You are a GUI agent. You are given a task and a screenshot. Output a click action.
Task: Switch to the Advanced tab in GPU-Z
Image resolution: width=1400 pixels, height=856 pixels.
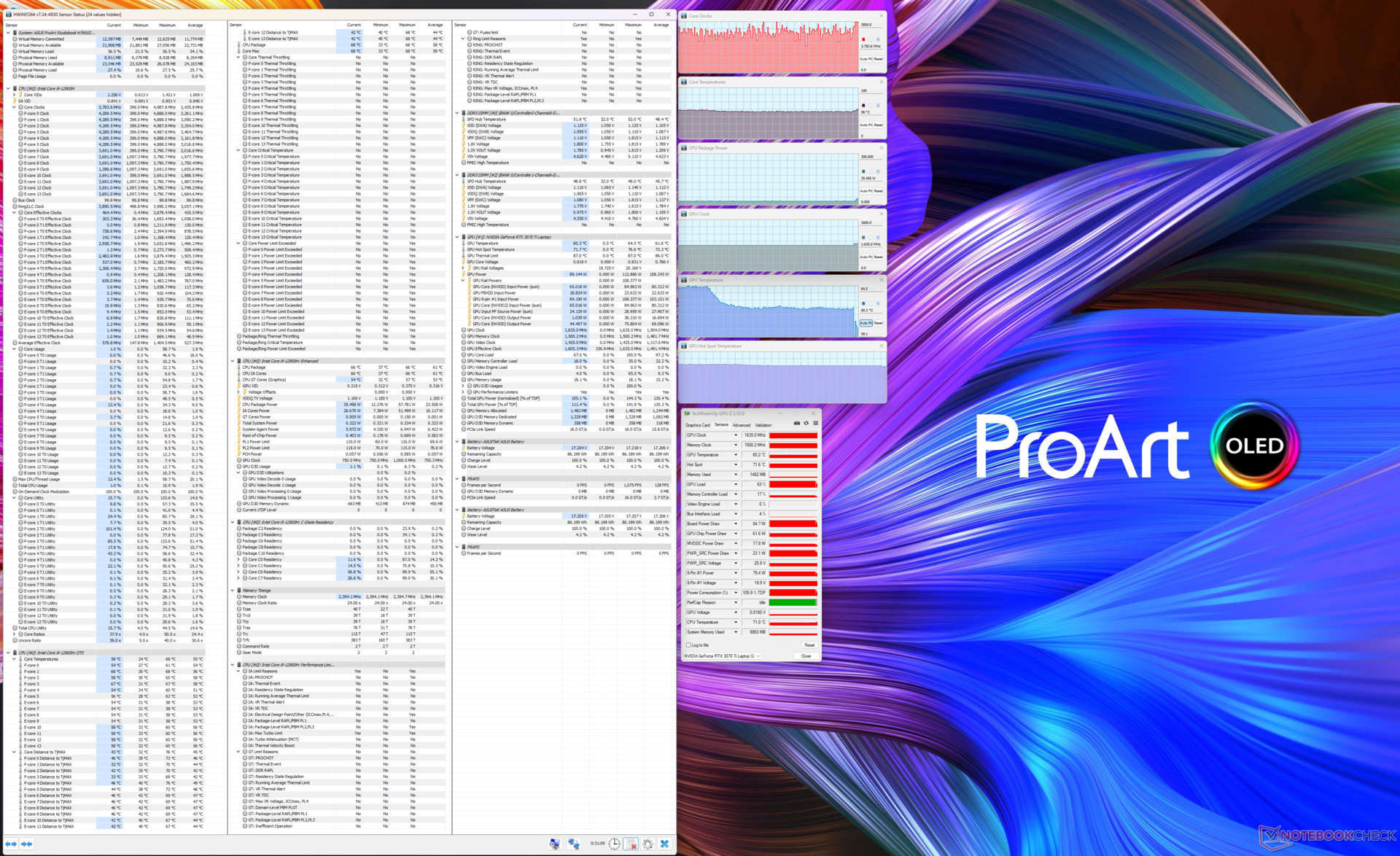(742, 424)
